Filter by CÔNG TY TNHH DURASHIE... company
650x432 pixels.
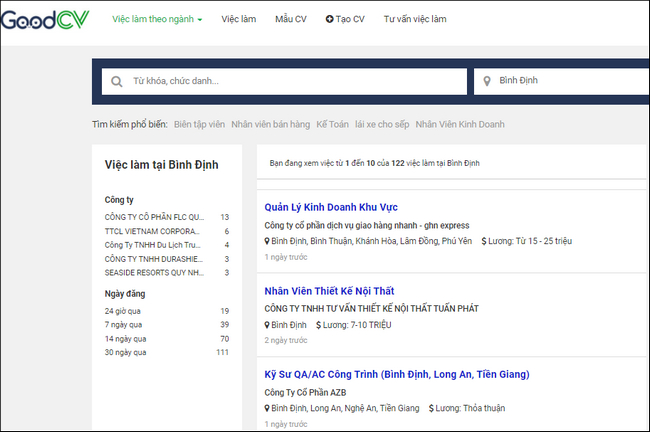pyautogui.click(x=154, y=259)
